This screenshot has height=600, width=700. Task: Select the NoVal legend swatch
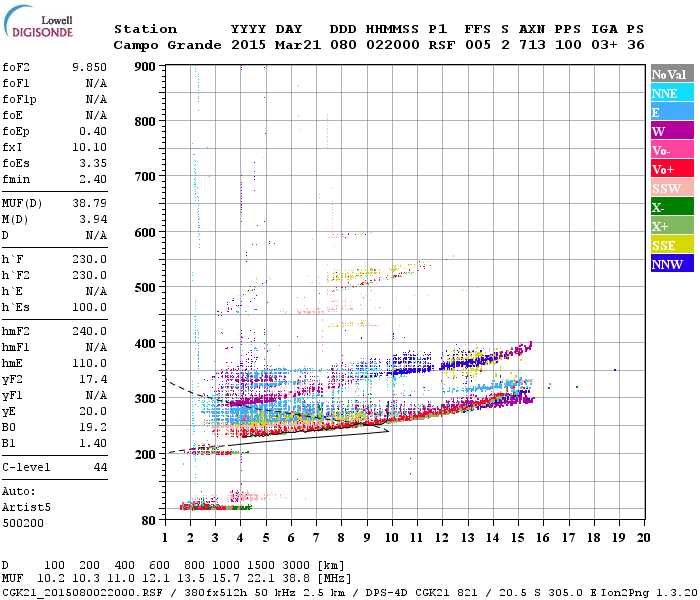672,74
